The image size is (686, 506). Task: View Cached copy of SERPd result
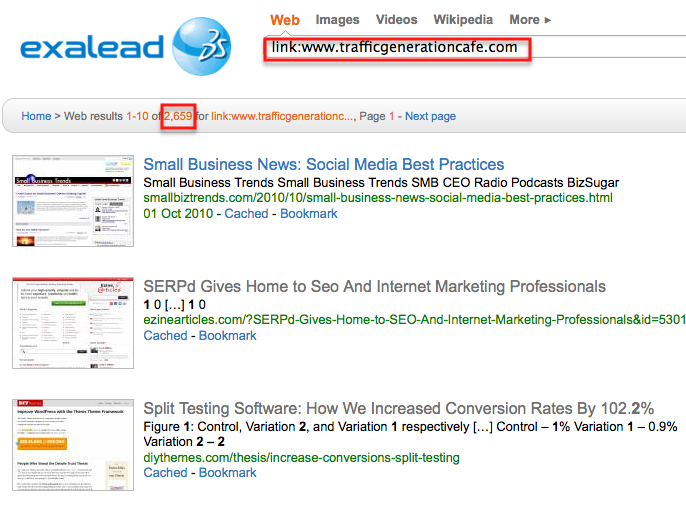(165, 335)
